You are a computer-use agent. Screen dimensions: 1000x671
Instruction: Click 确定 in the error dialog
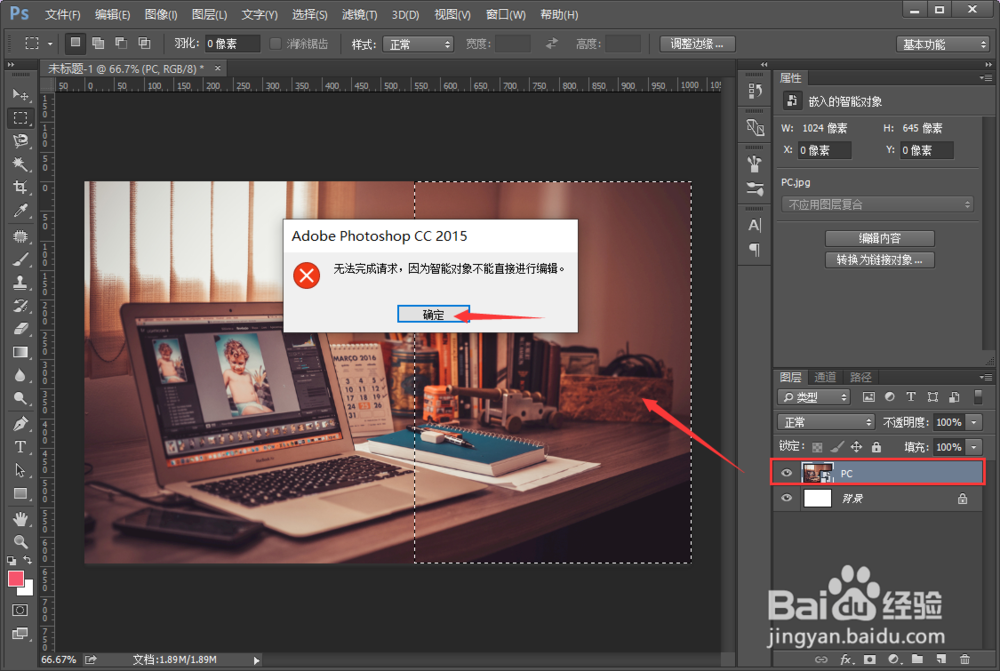(433, 314)
